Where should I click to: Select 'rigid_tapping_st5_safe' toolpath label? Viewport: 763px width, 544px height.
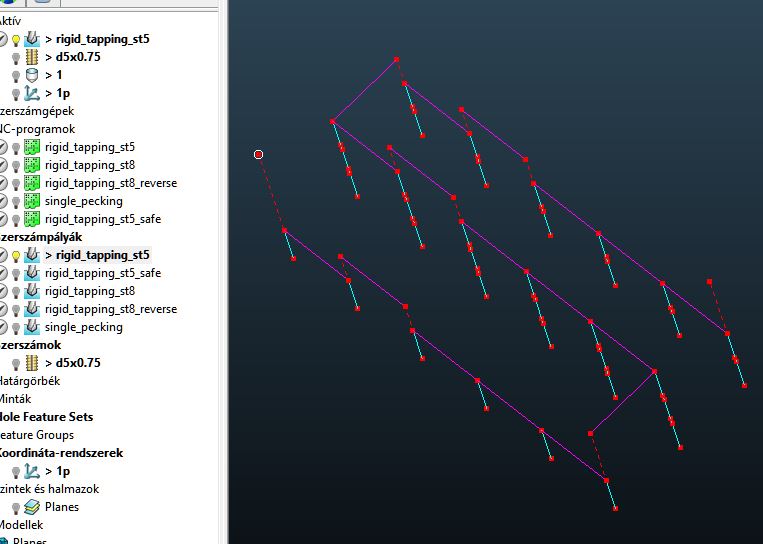pyautogui.click(x=103, y=273)
